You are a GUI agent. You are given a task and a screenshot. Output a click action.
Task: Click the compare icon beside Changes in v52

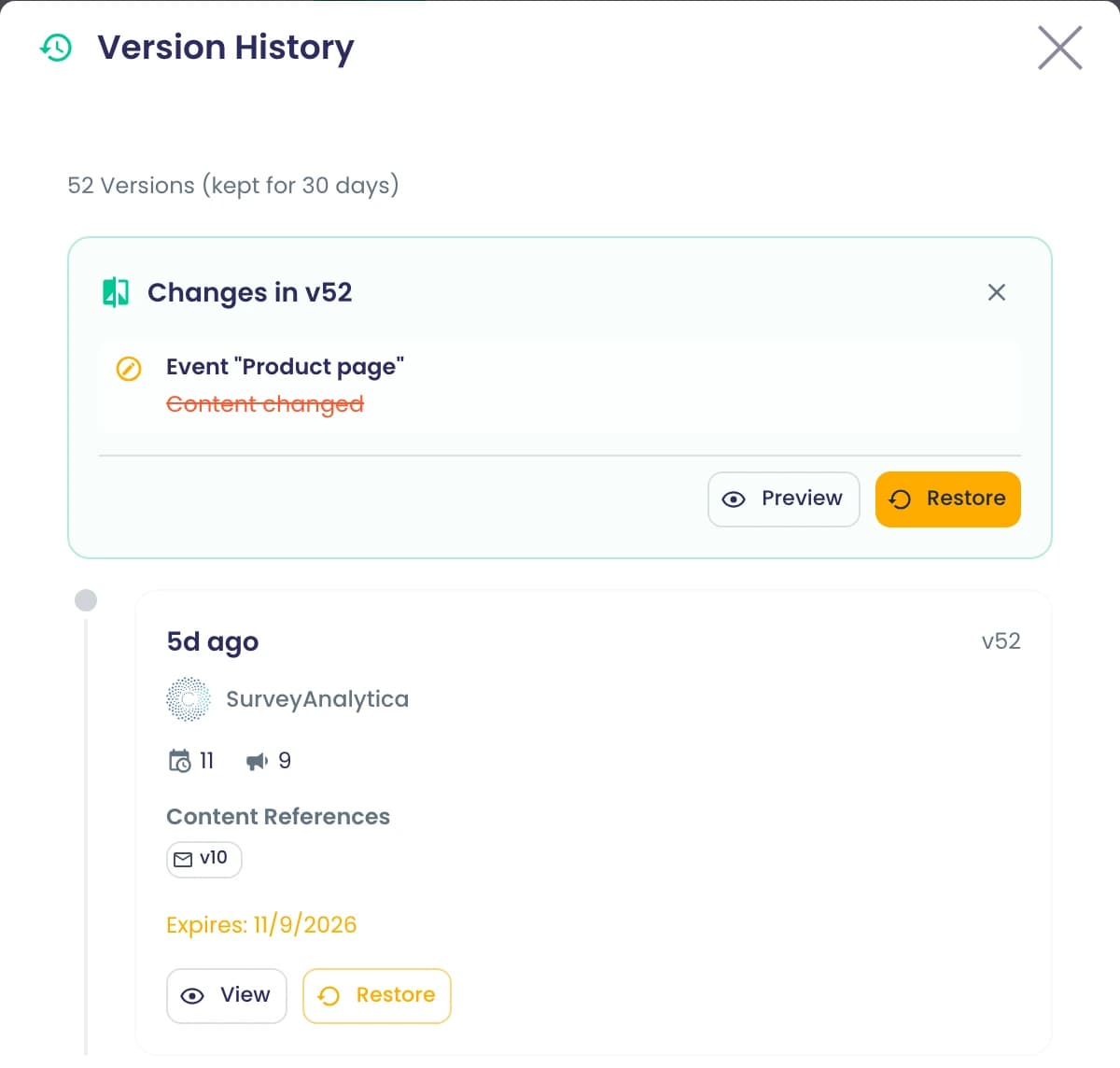pos(116,292)
